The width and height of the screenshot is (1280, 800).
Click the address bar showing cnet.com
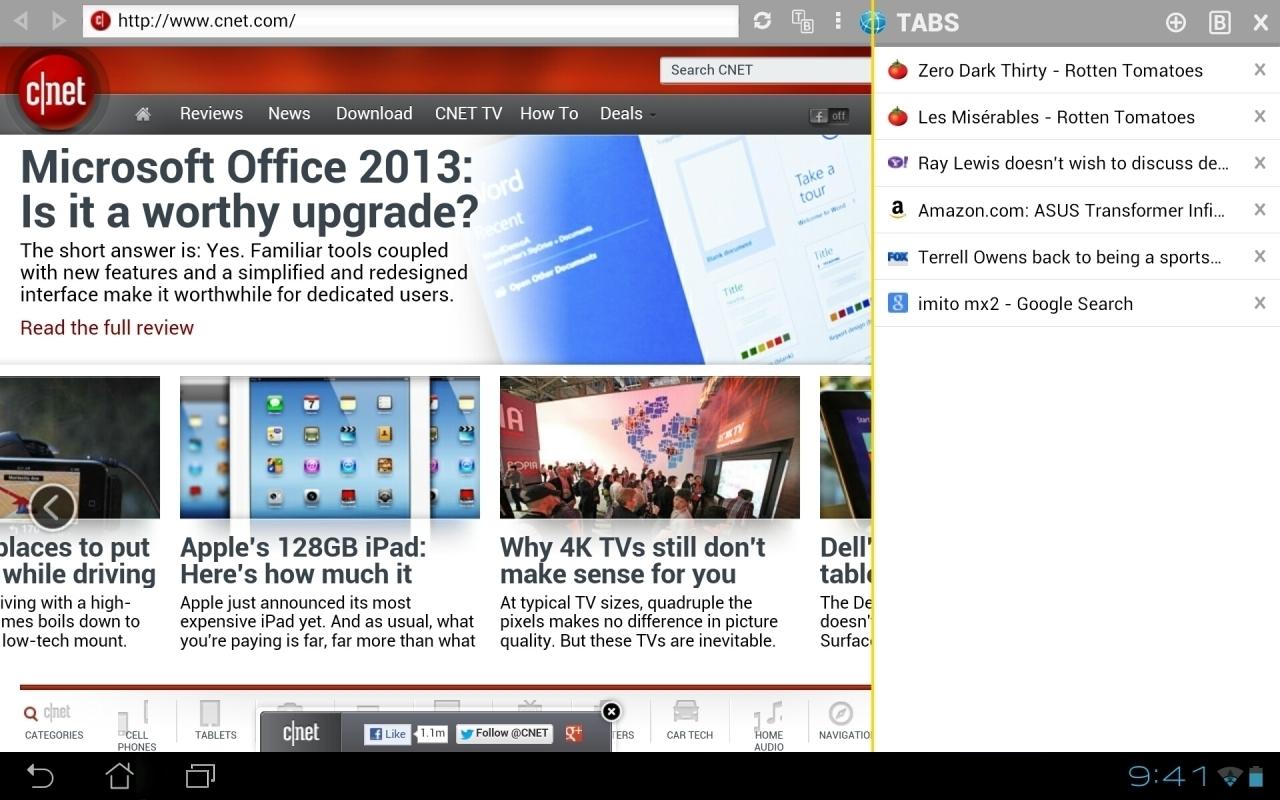410,21
